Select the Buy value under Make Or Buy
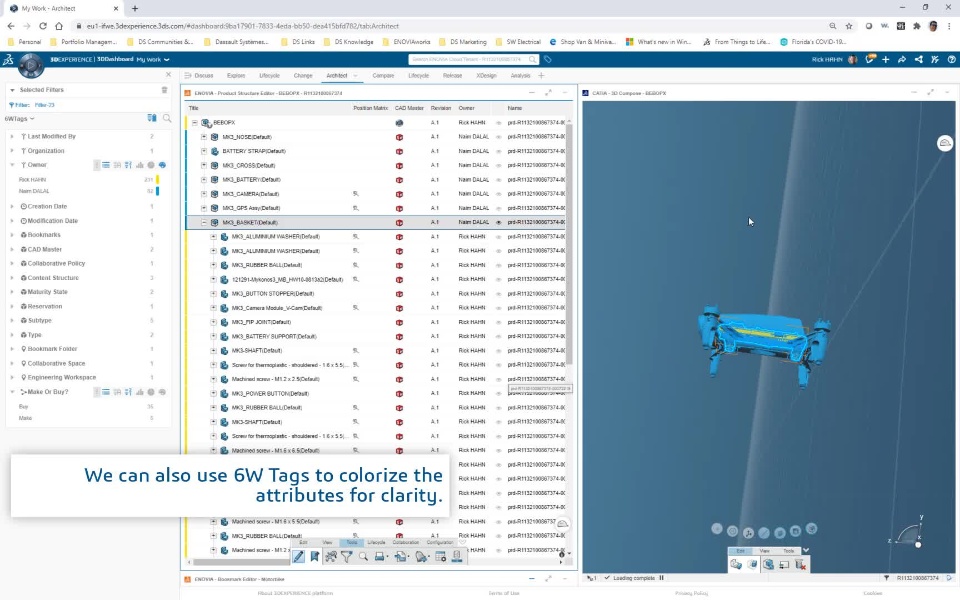This screenshot has width=960, height=600. (x=23, y=407)
